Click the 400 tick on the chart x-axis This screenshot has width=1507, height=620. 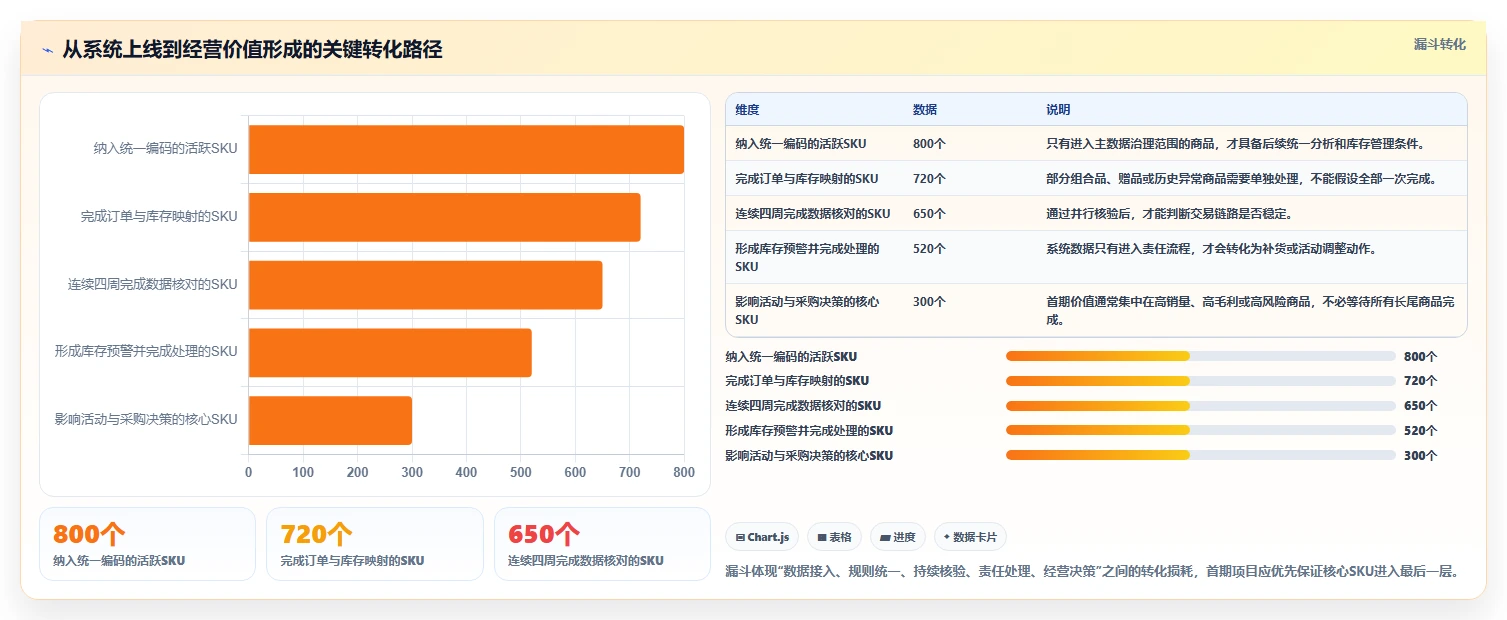coord(466,473)
